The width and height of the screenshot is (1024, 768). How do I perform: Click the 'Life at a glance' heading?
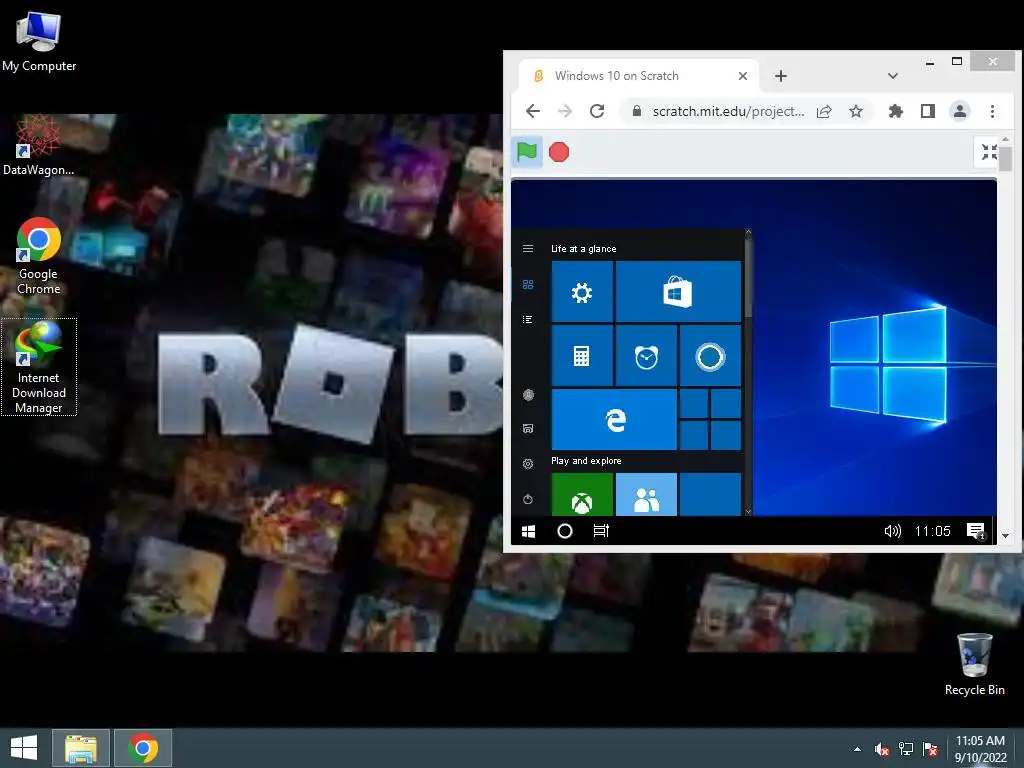(583, 249)
